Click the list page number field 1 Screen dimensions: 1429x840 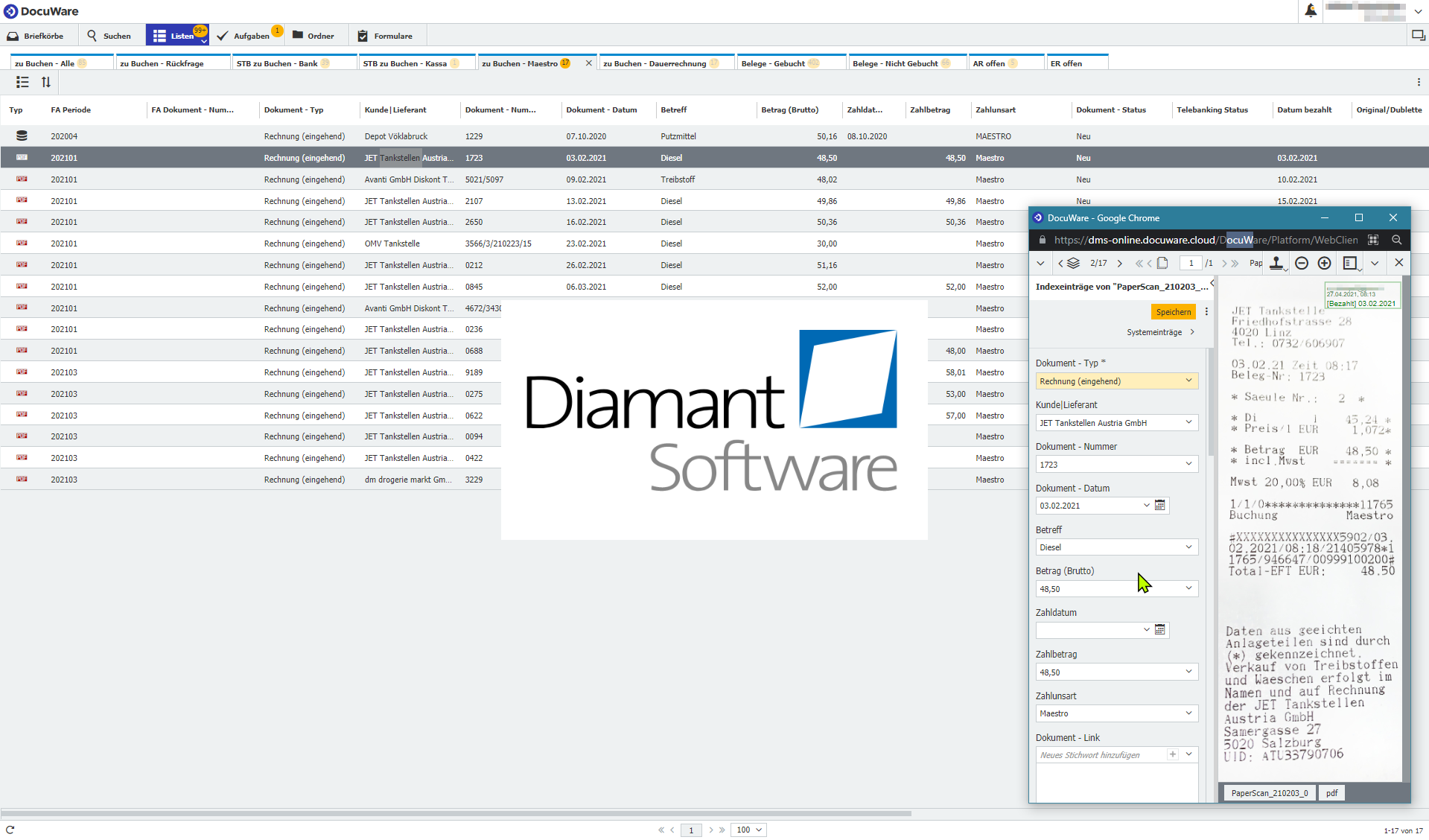point(691,830)
